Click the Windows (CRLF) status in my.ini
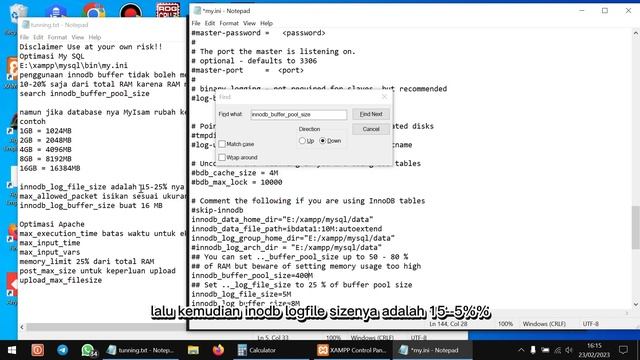This screenshot has width=640, height=360. (544, 324)
